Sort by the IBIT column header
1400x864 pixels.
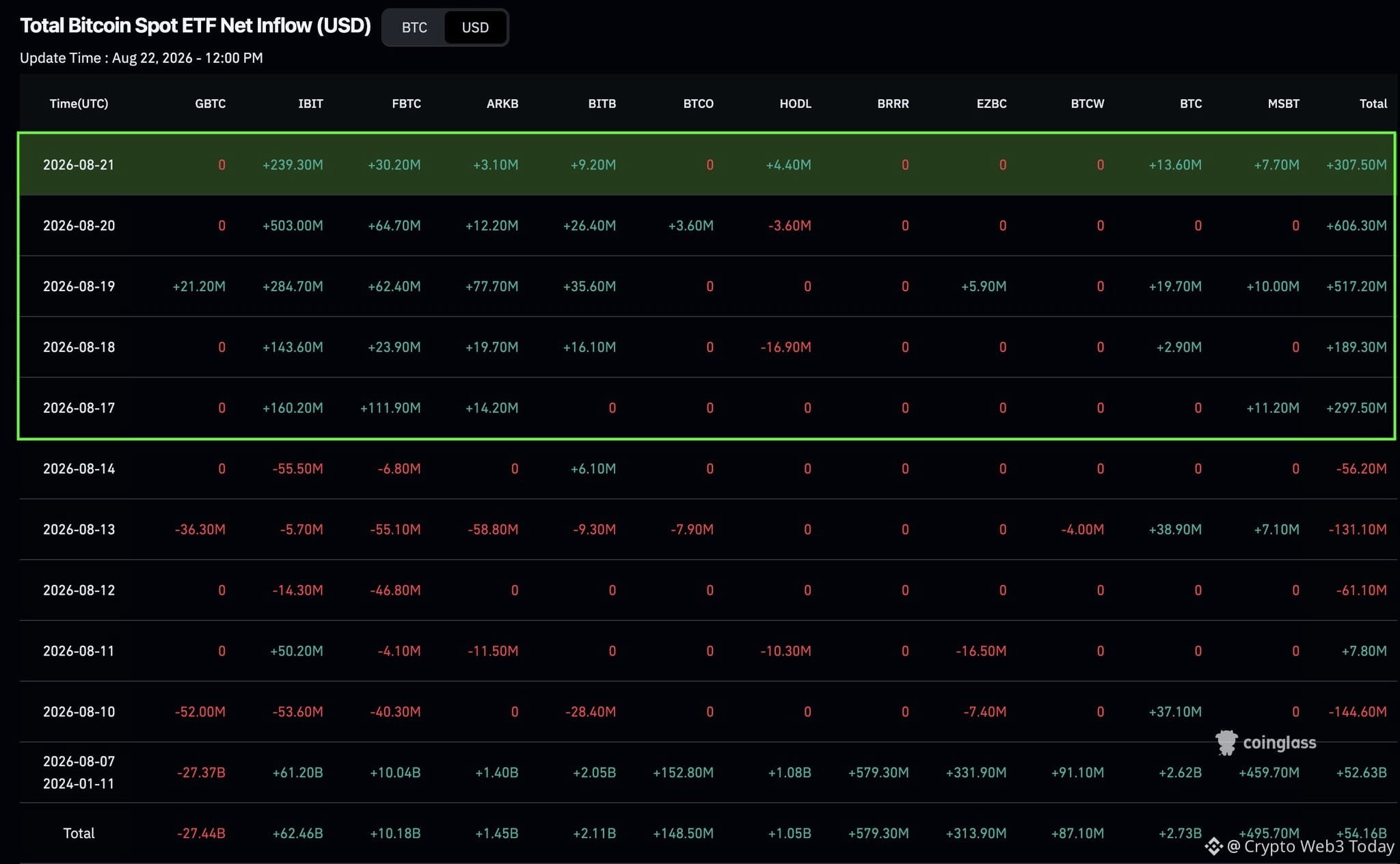pos(310,103)
